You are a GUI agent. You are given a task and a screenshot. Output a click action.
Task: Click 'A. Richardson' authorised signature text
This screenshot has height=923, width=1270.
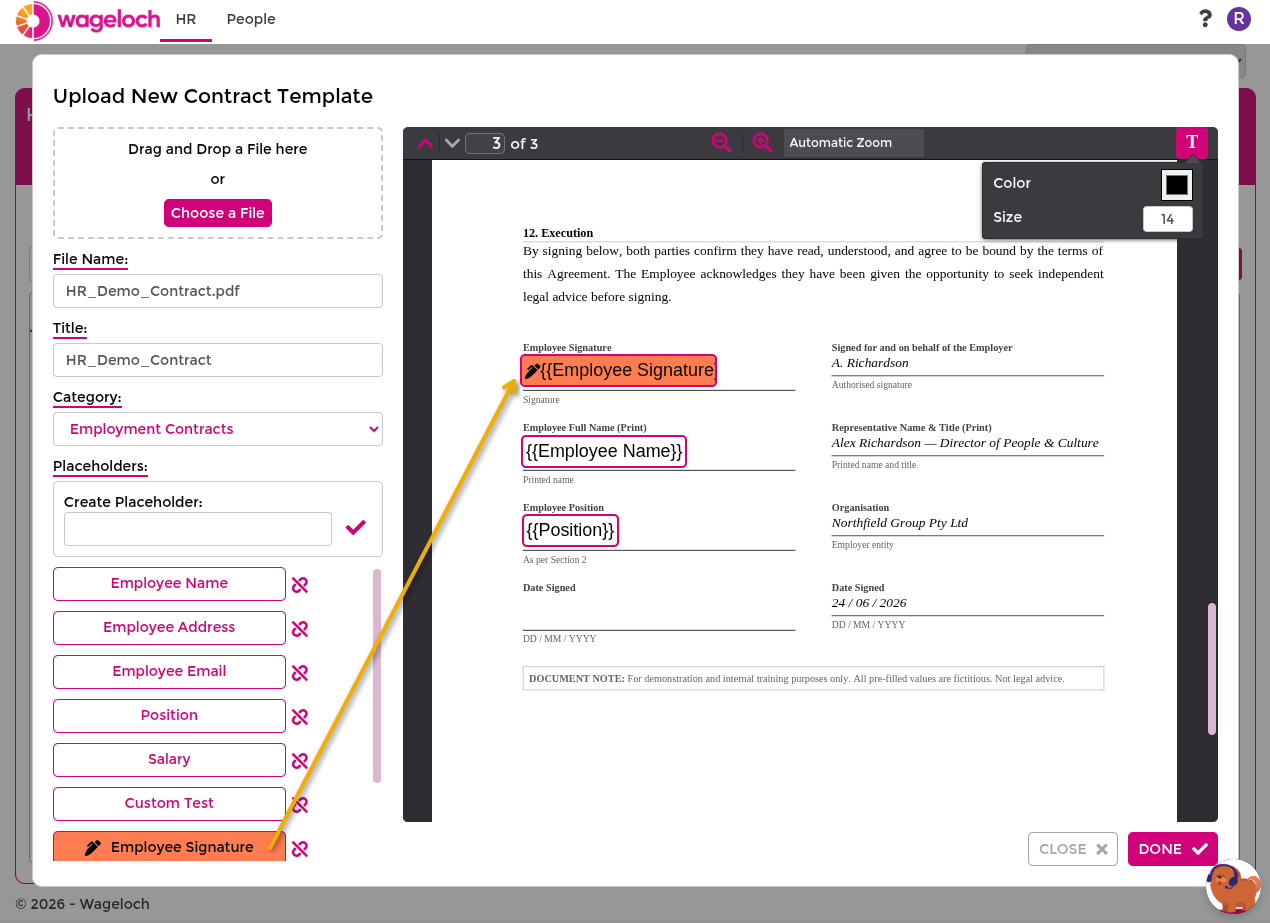(x=870, y=363)
